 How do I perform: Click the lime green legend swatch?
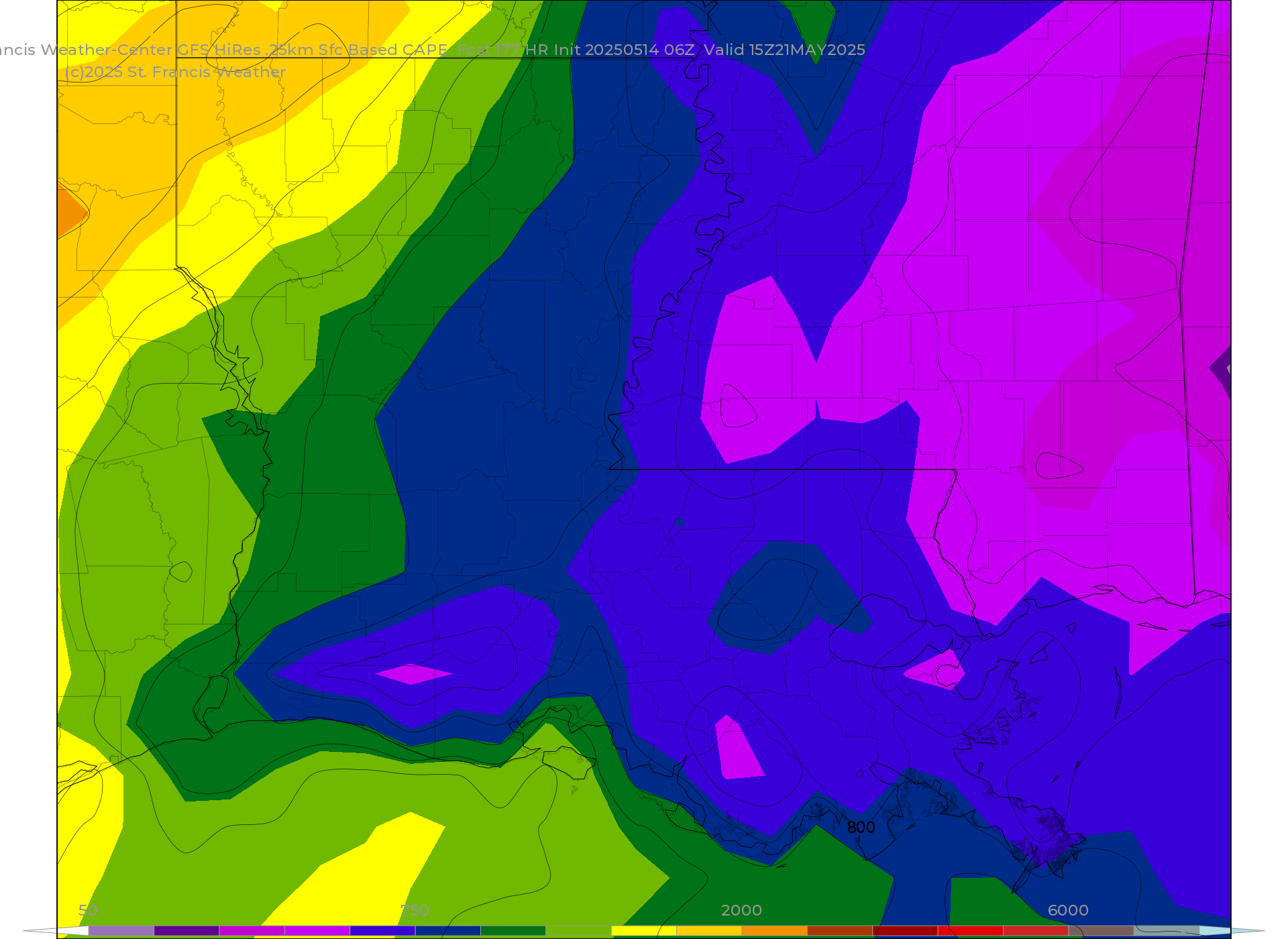pyautogui.click(x=578, y=931)
